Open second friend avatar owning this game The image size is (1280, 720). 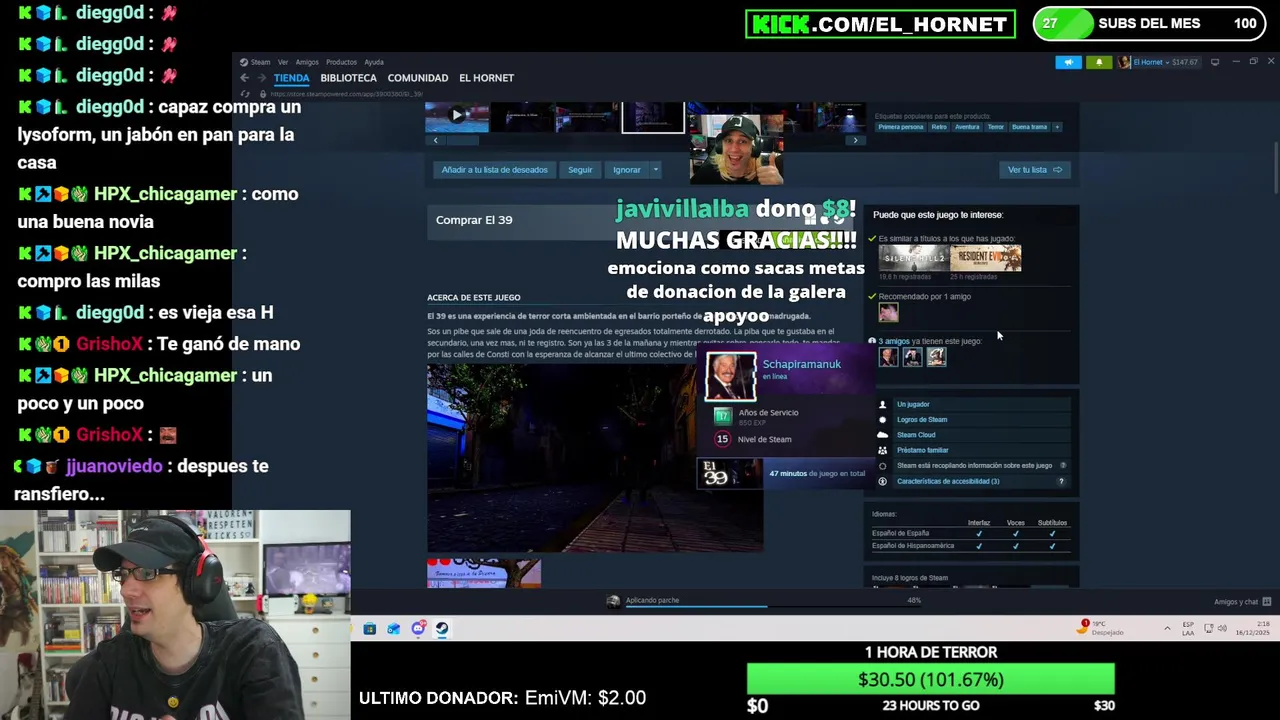click(x=912, y=356)
